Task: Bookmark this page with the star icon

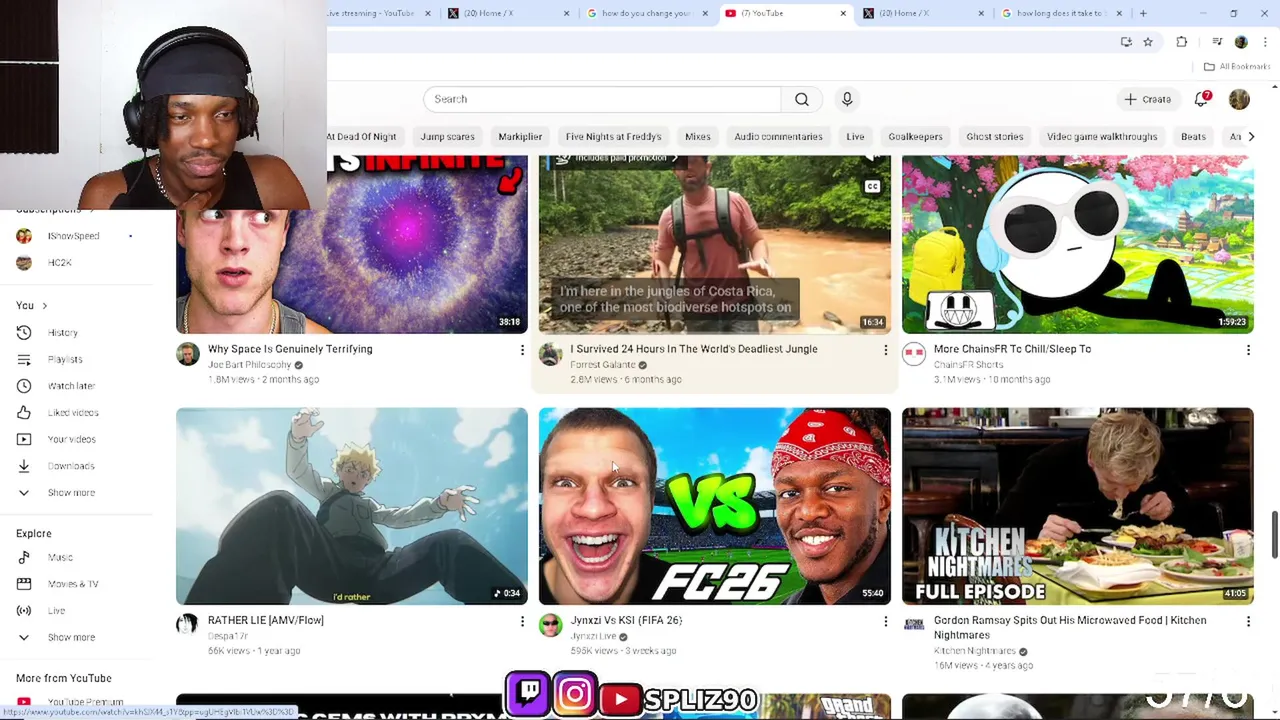Action: (x=1148, y=42)
